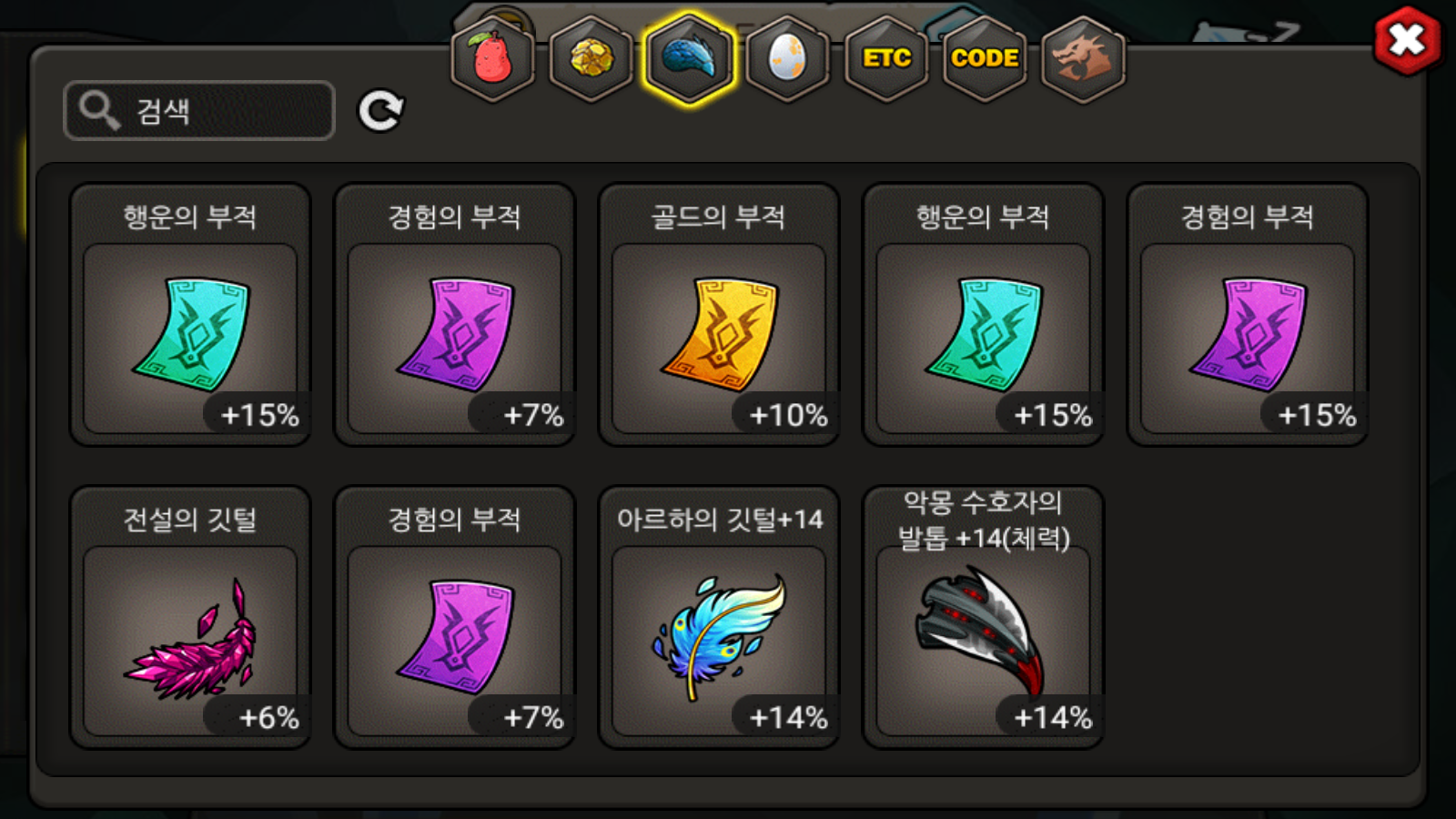The width and height of the screenshot is (1456, 819).
Task: Select the blue 아르하의 깃털+14 feather
Action: (719, 617)
